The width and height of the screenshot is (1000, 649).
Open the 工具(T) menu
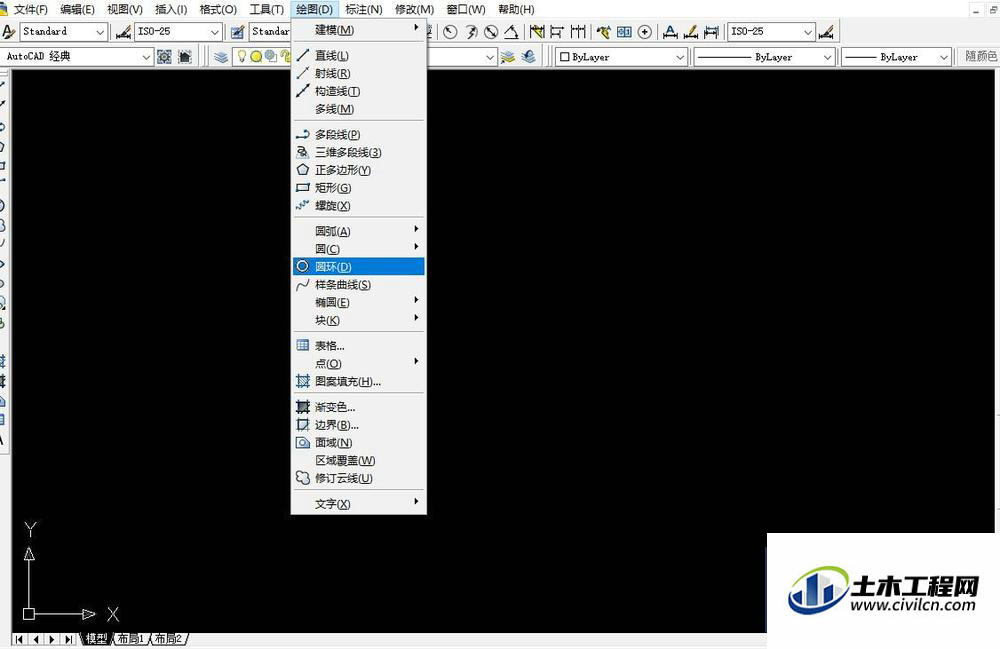point(267,10)
